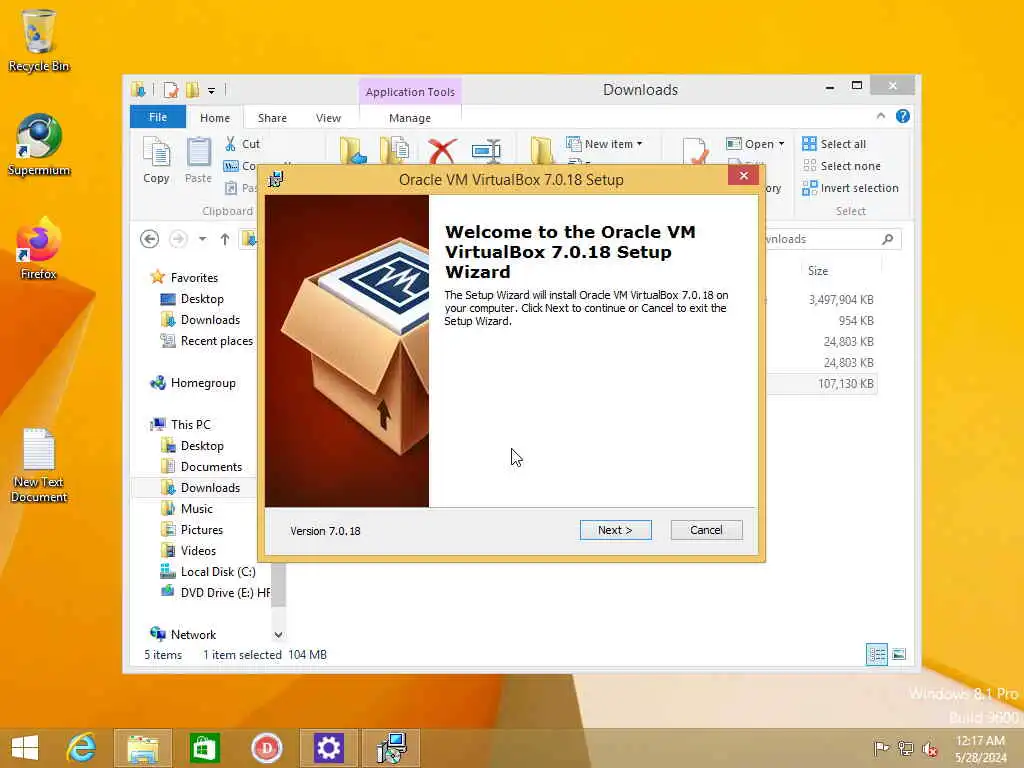Click the navigation pane scroll down arrow
The width and height of the screenshot is (1024, 768).
pos(278,635)
